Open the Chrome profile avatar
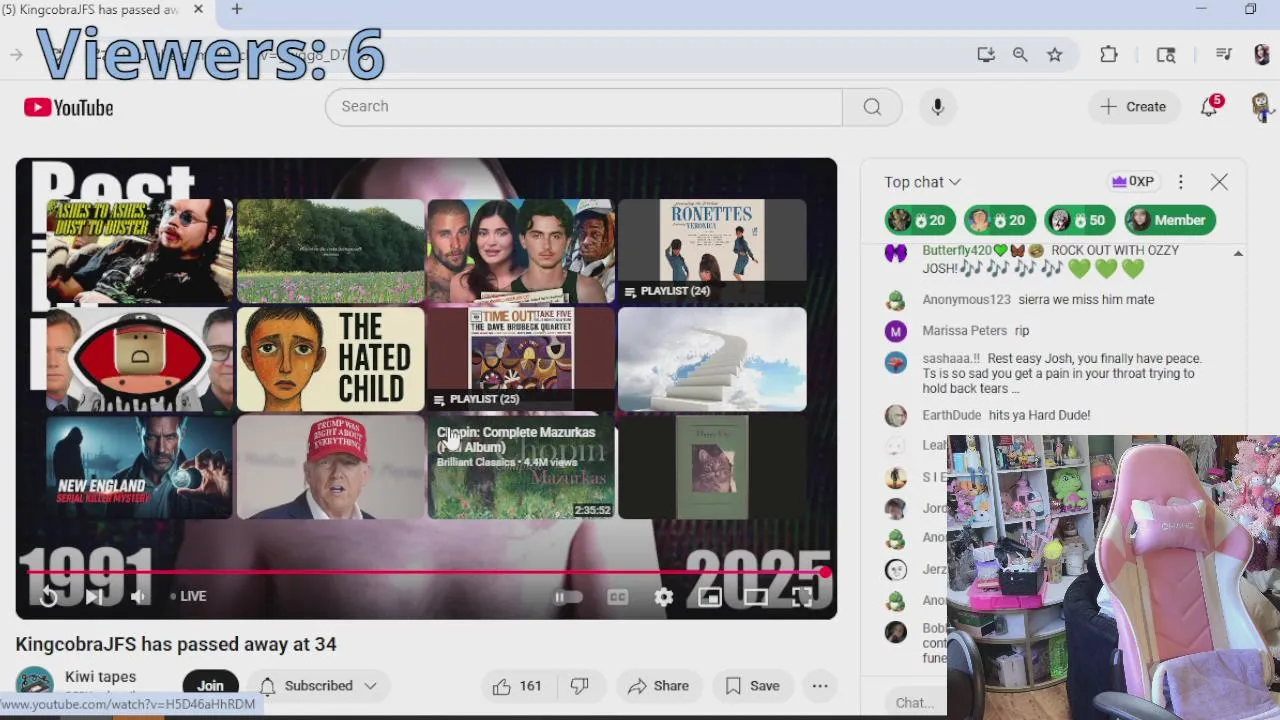The height and width of the screenshot is (720, 1280). [x=1261, y=55]
